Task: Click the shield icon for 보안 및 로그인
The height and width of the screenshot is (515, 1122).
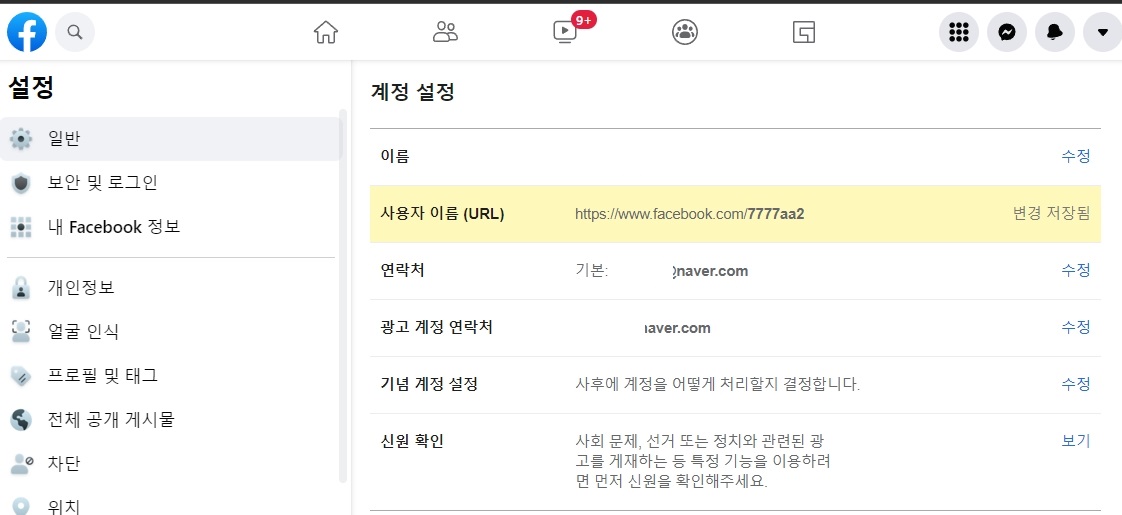Action: 21,183
